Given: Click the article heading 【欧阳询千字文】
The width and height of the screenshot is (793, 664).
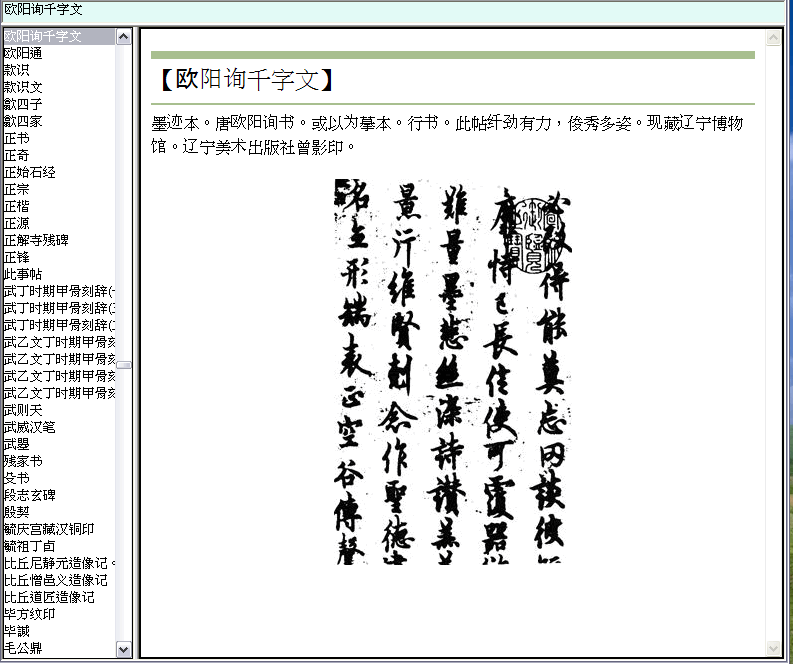Looking at the screenshot, I should click(x=246, y=80).
